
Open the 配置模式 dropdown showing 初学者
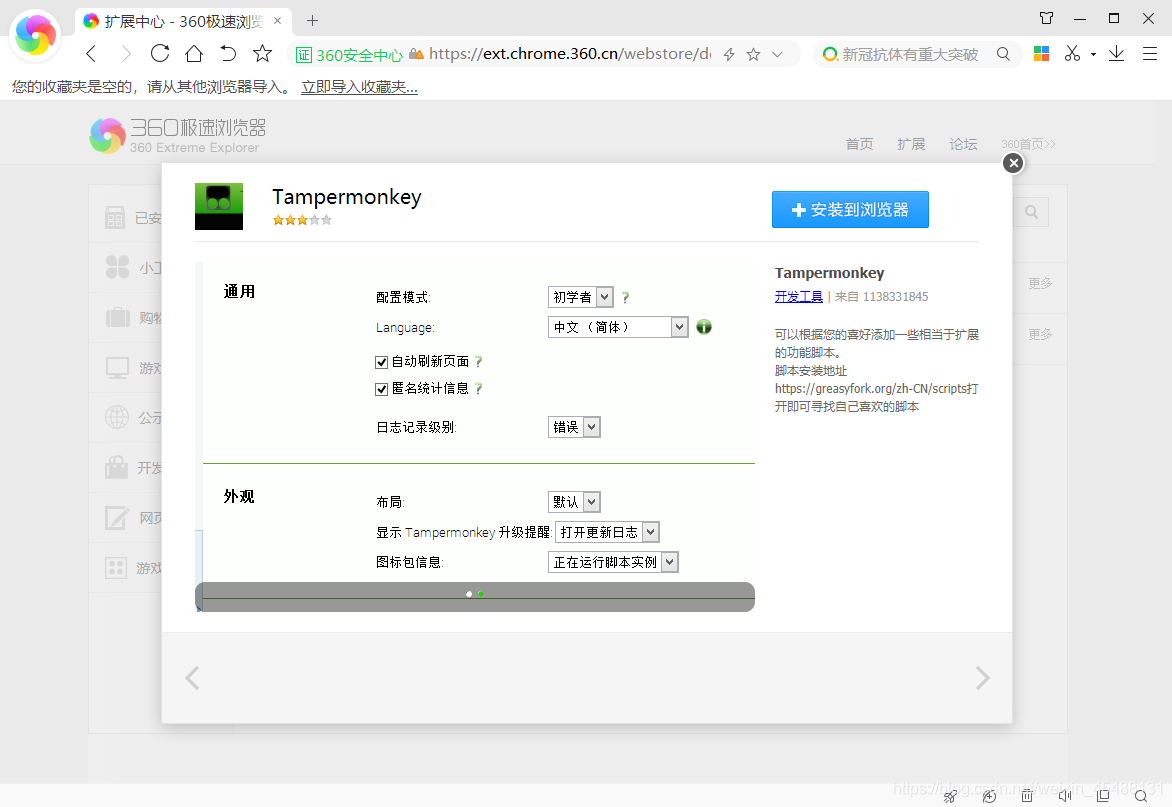coord(581,297)
